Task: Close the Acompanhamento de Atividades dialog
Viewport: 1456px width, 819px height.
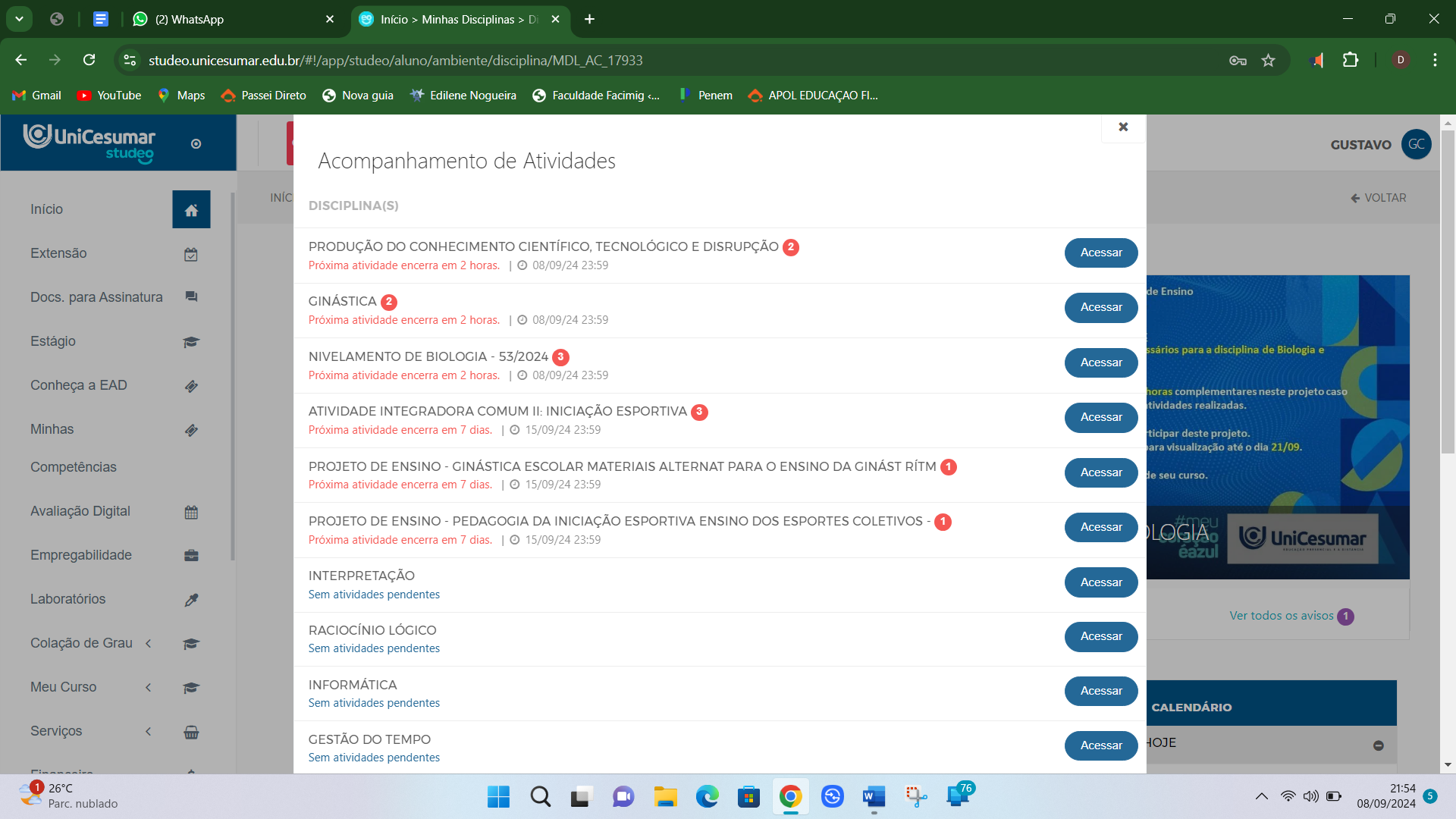Action: click(x=1123, y=127)
